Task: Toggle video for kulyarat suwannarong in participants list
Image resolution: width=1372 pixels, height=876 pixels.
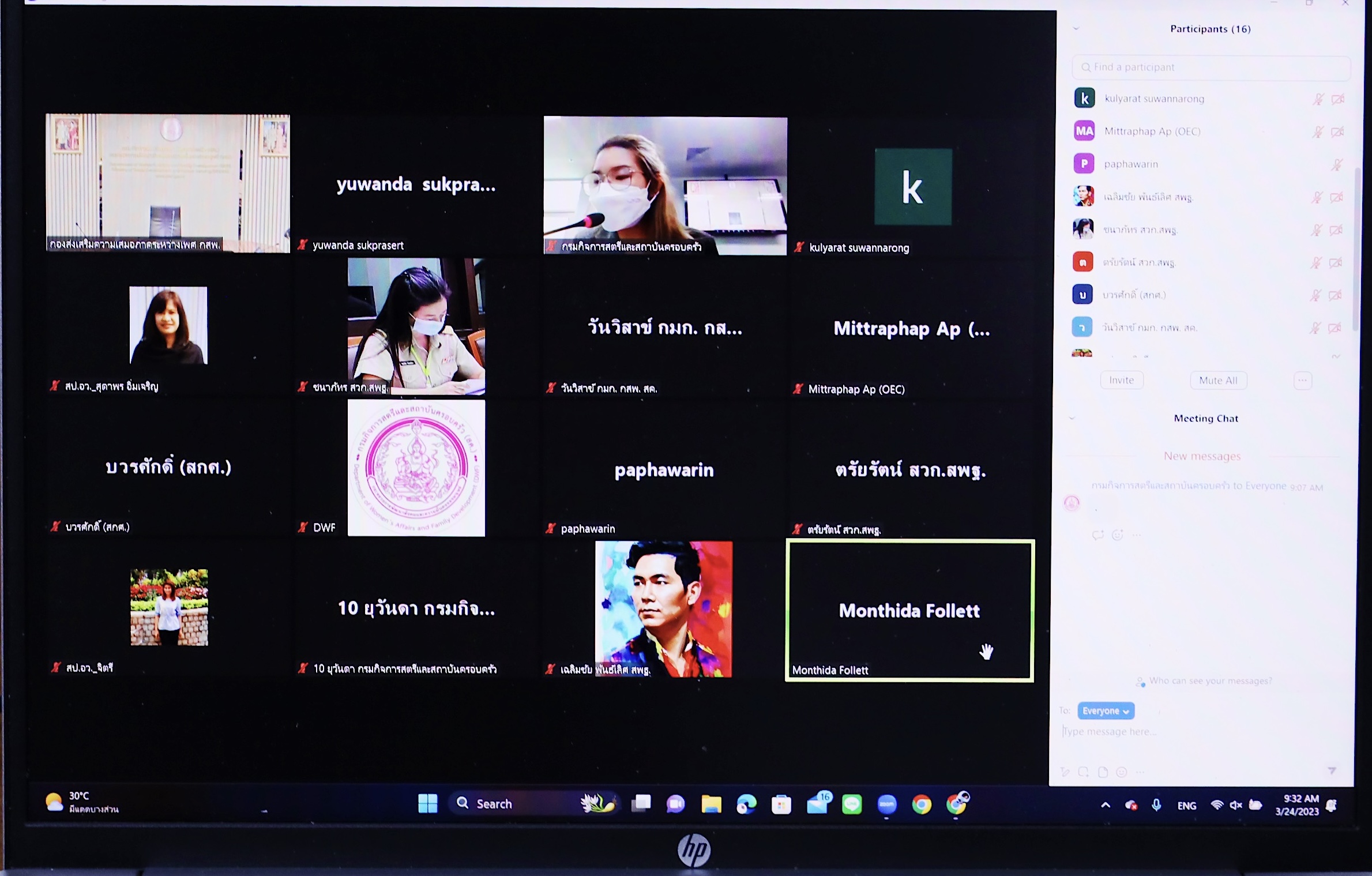Action: [x=1338, y=99]
